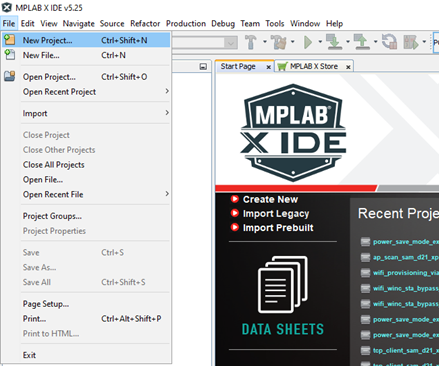Click Hold in Reset toolbar icon
Image resolution: width=439 pixels, height=366 pixels.
point(389,42)
